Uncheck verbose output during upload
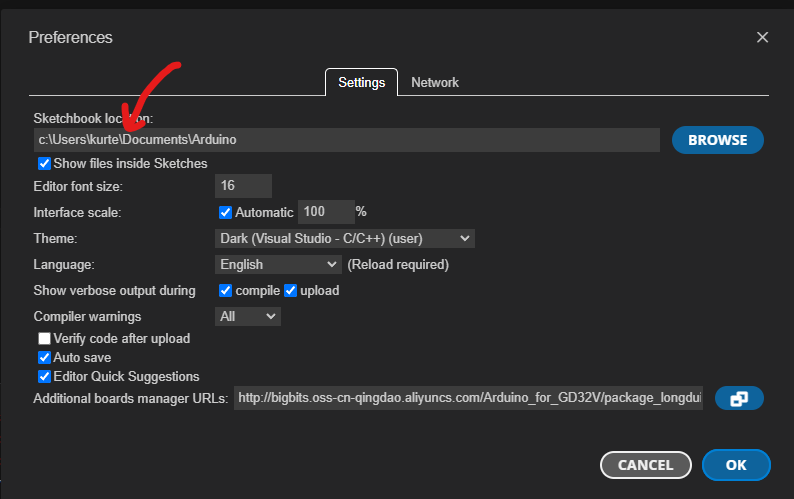 [291, 291]
